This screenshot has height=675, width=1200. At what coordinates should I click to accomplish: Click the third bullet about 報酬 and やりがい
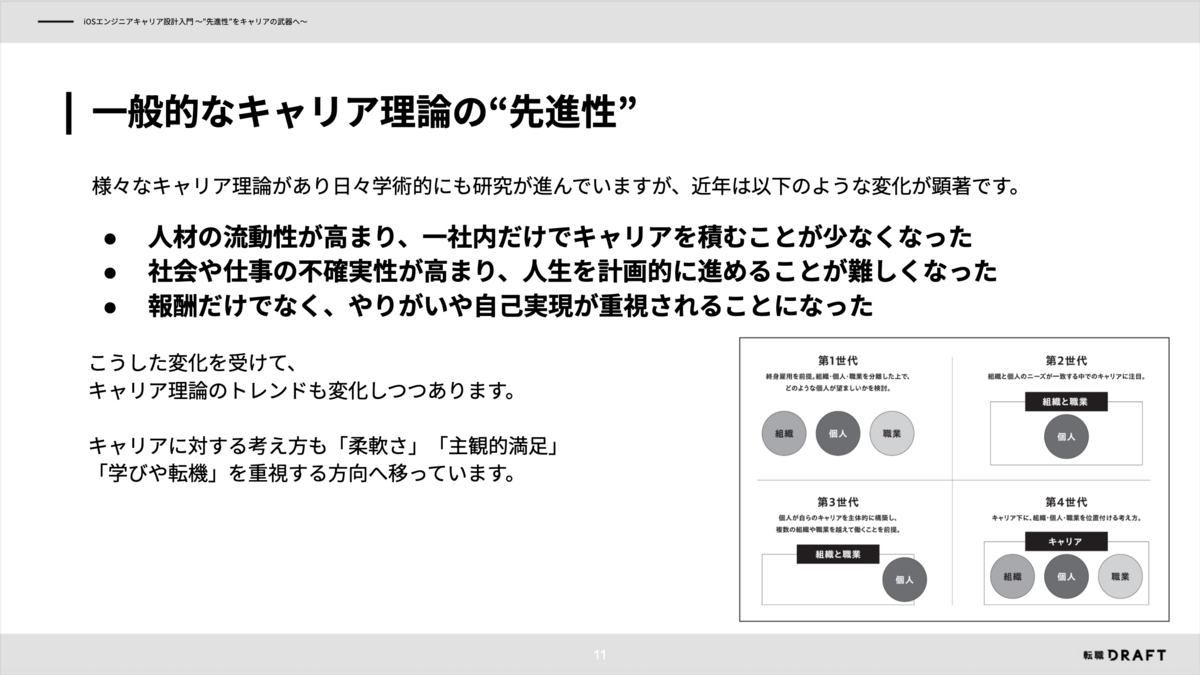coord(510,305)
